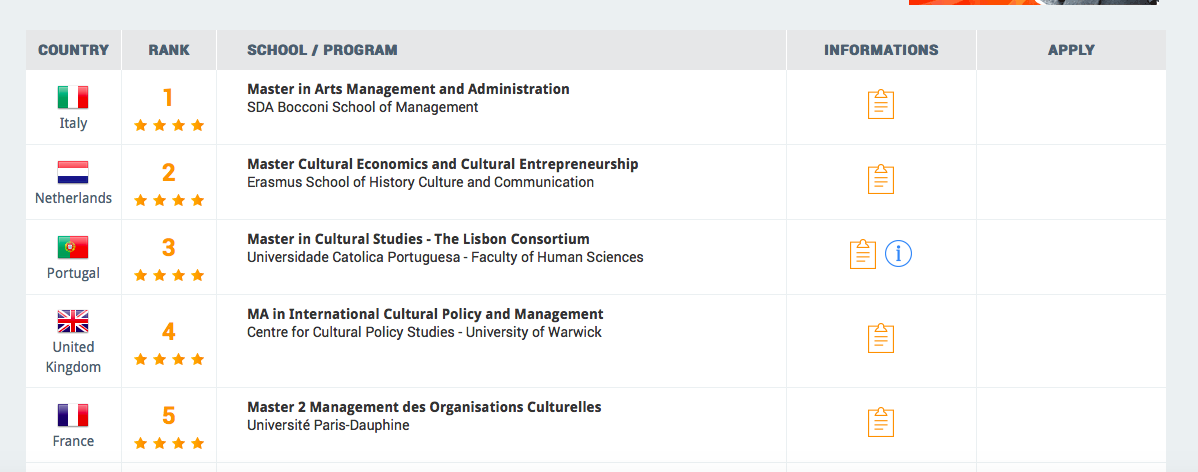1198x472 pixels.
Task: Open Master in Arts Management and Administration
Action: tap(408, 89)
